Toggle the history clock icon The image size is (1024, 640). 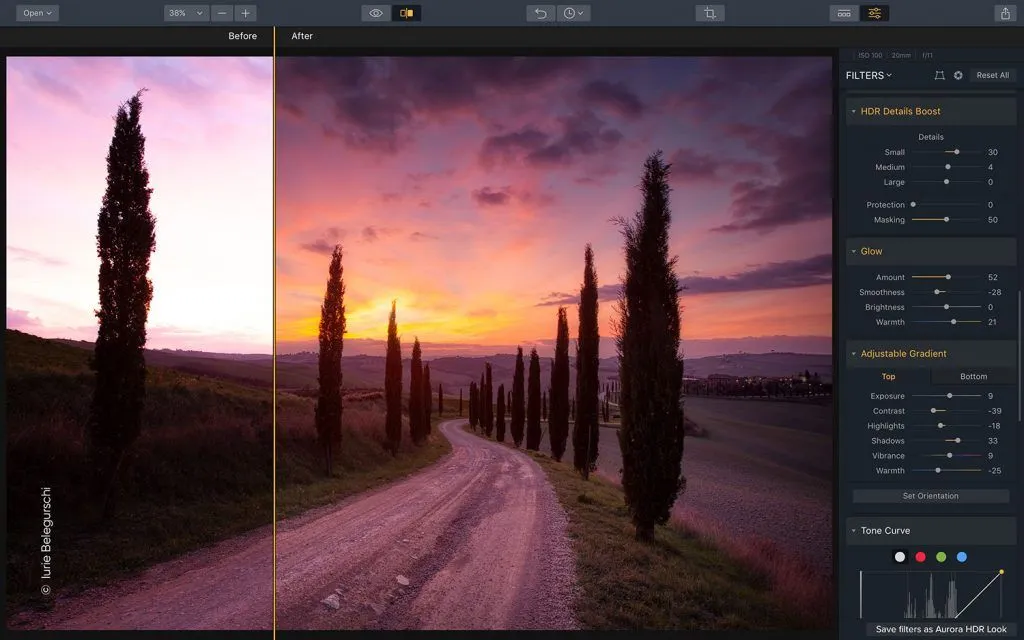tap(572, 13)
